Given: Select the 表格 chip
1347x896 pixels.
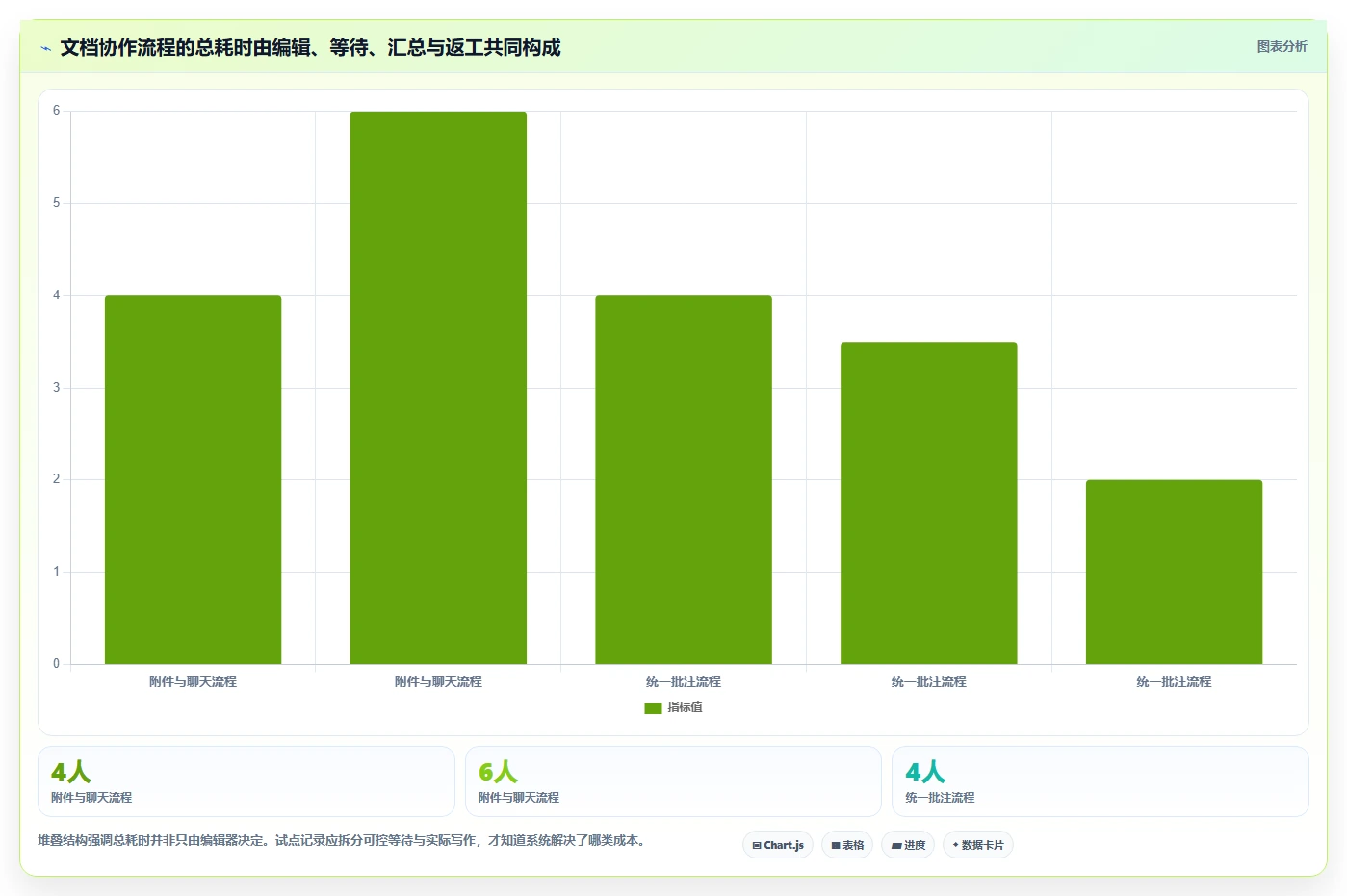Looking at the screenshot, I should coord(847,845).
